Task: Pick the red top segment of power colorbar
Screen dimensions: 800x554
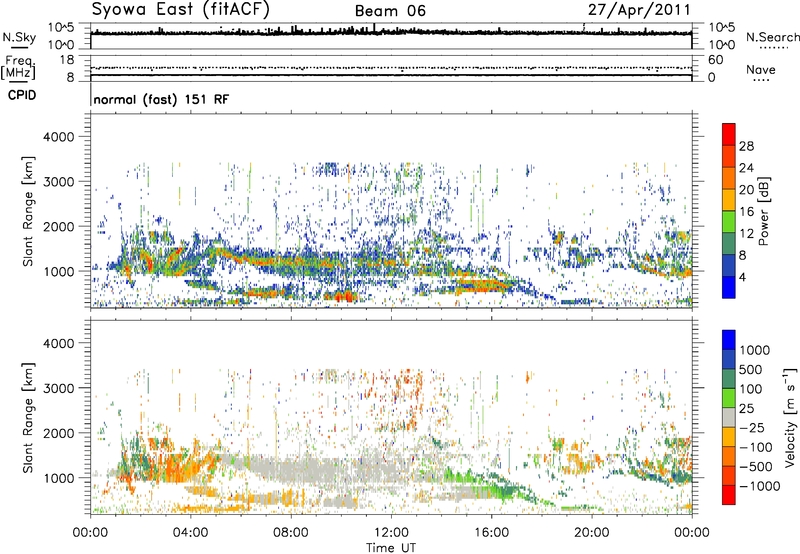Action: coord(729,134)
